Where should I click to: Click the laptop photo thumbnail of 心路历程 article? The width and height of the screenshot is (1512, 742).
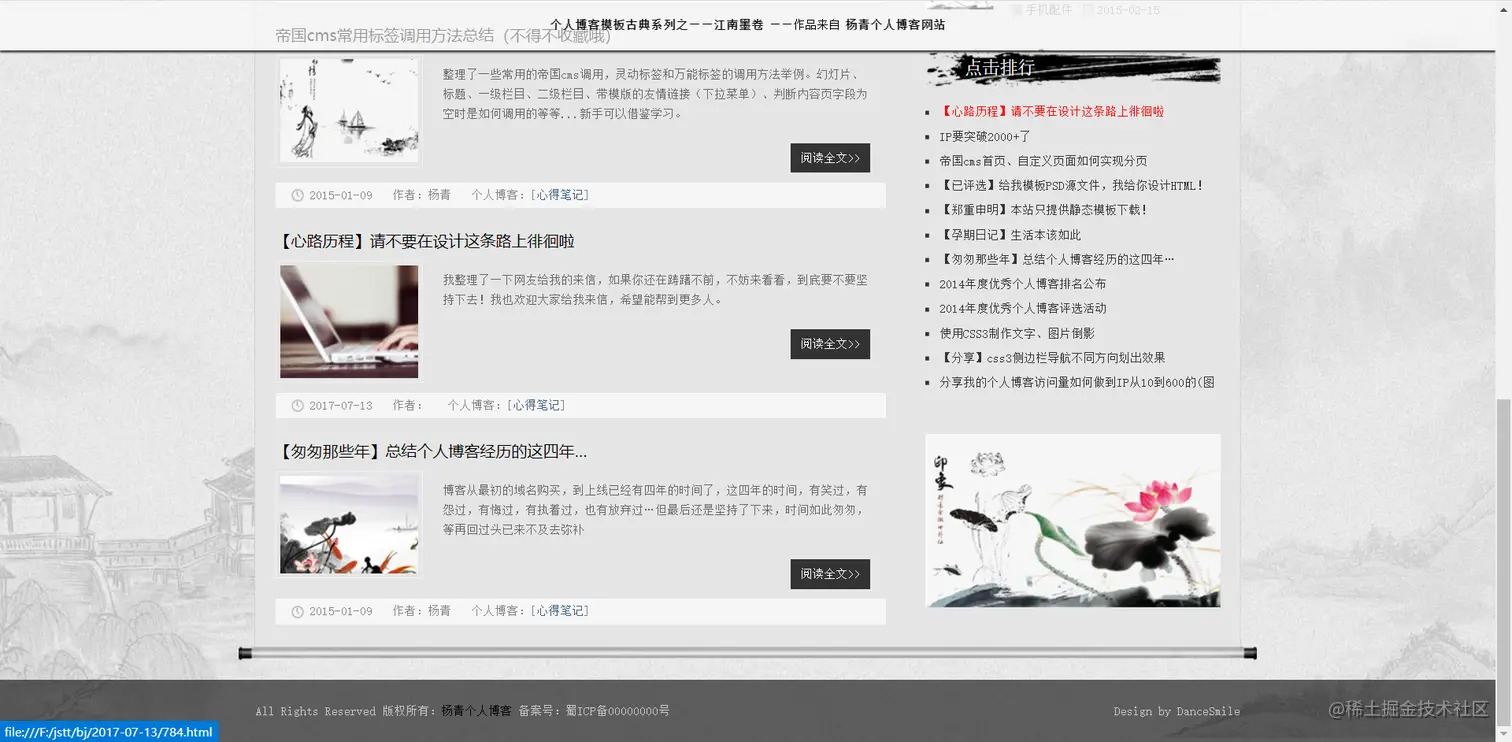pos(348,321)
